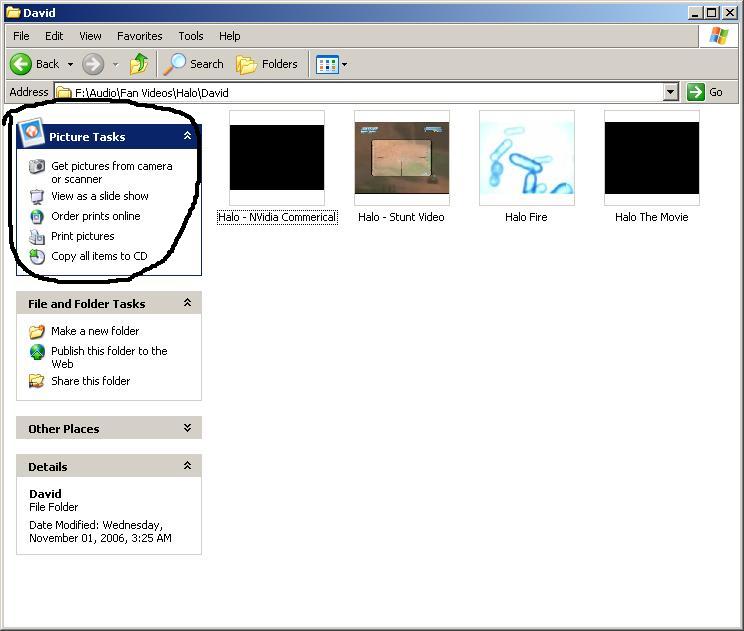Click the Order prints online globe icon
This screenshot has width=744, height=631.
pos(37,216)
